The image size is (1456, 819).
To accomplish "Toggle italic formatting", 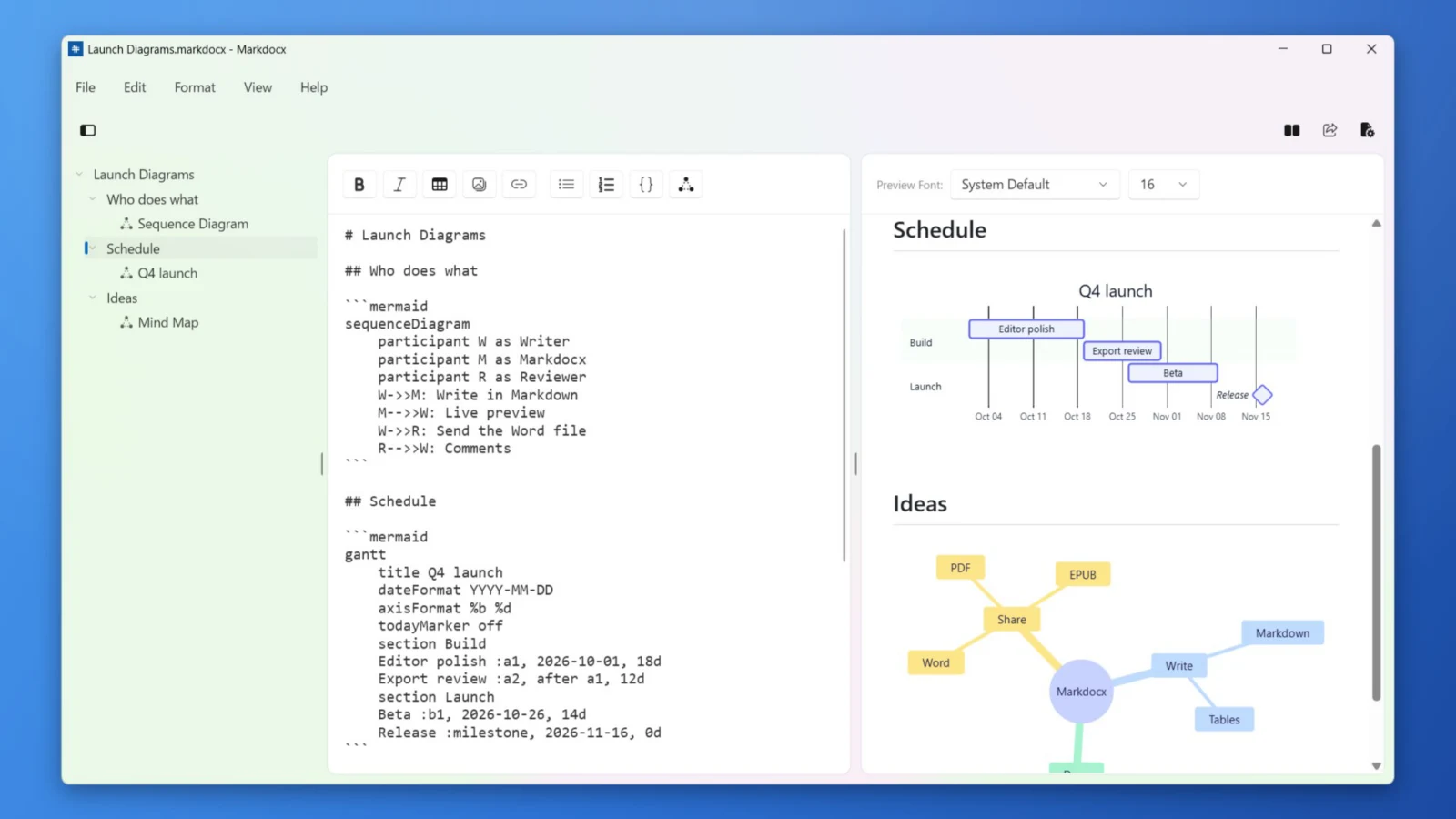I will coord(399,185).
